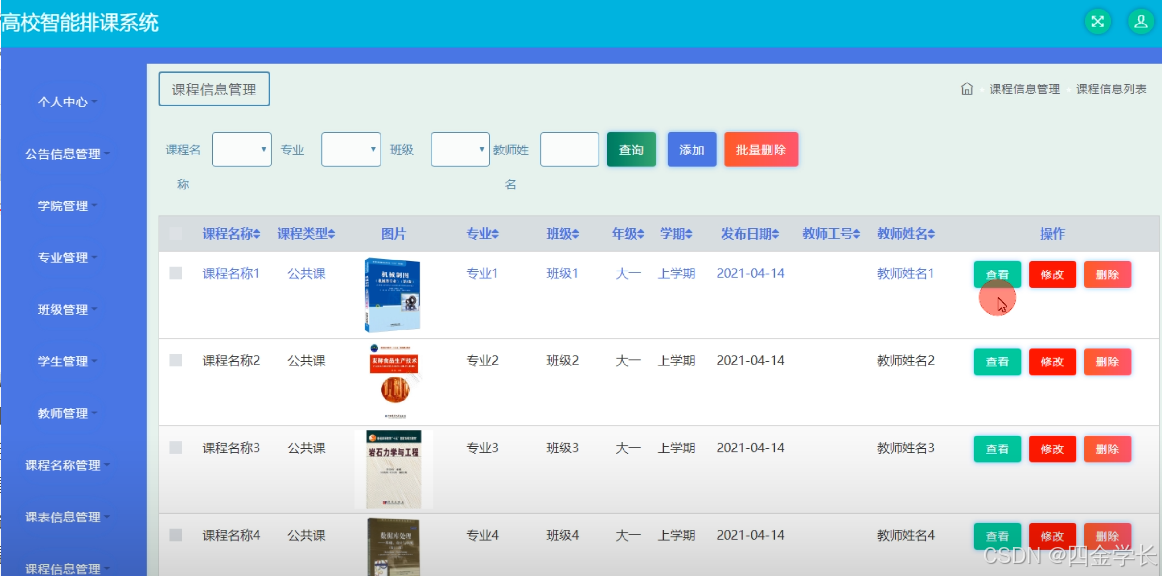Sort by 专业 column arrows
Viewport: 1162px width, 576px height.
pos(495,234)
